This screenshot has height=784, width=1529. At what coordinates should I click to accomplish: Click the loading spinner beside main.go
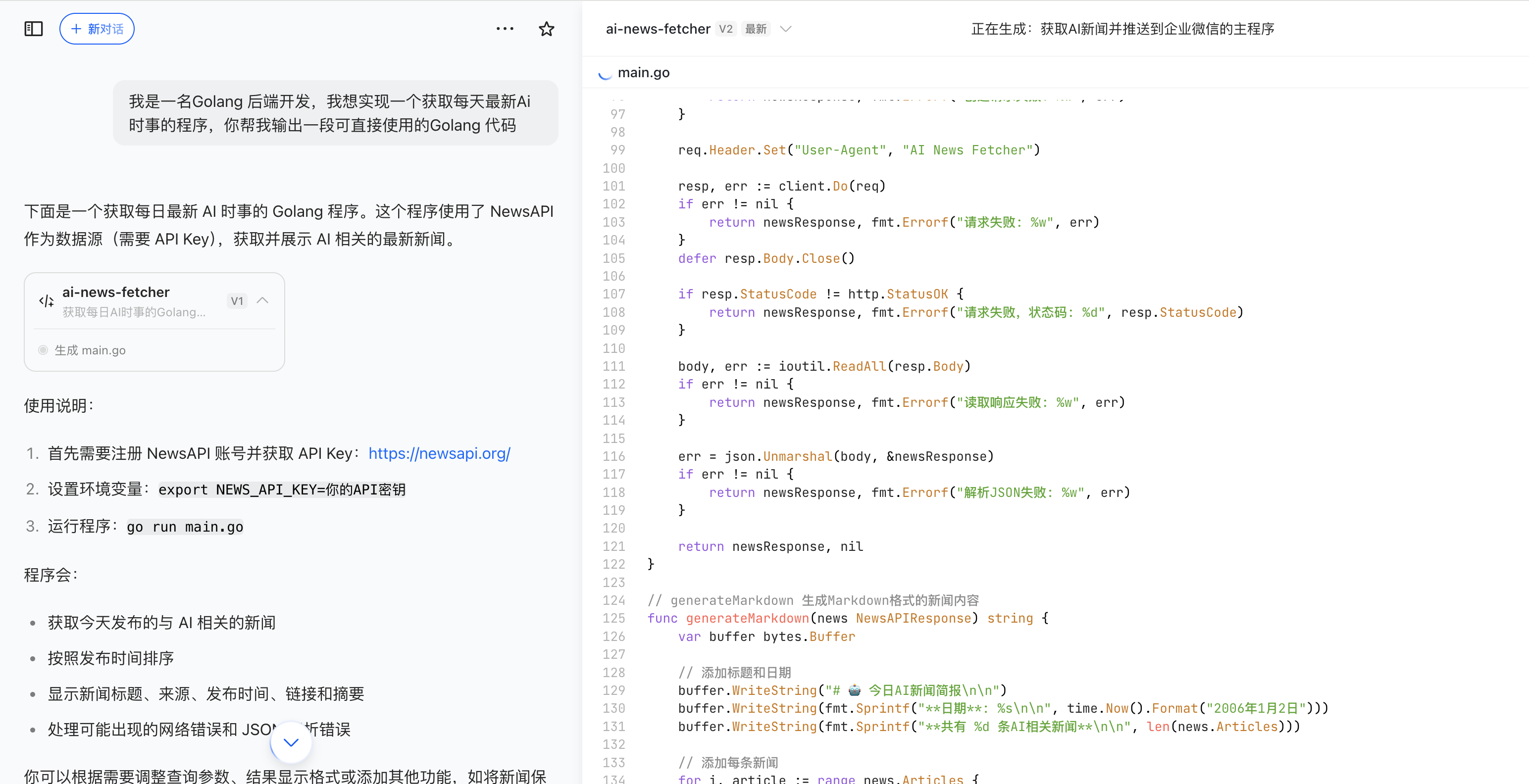pyautogui.click(x=605, y=74)
